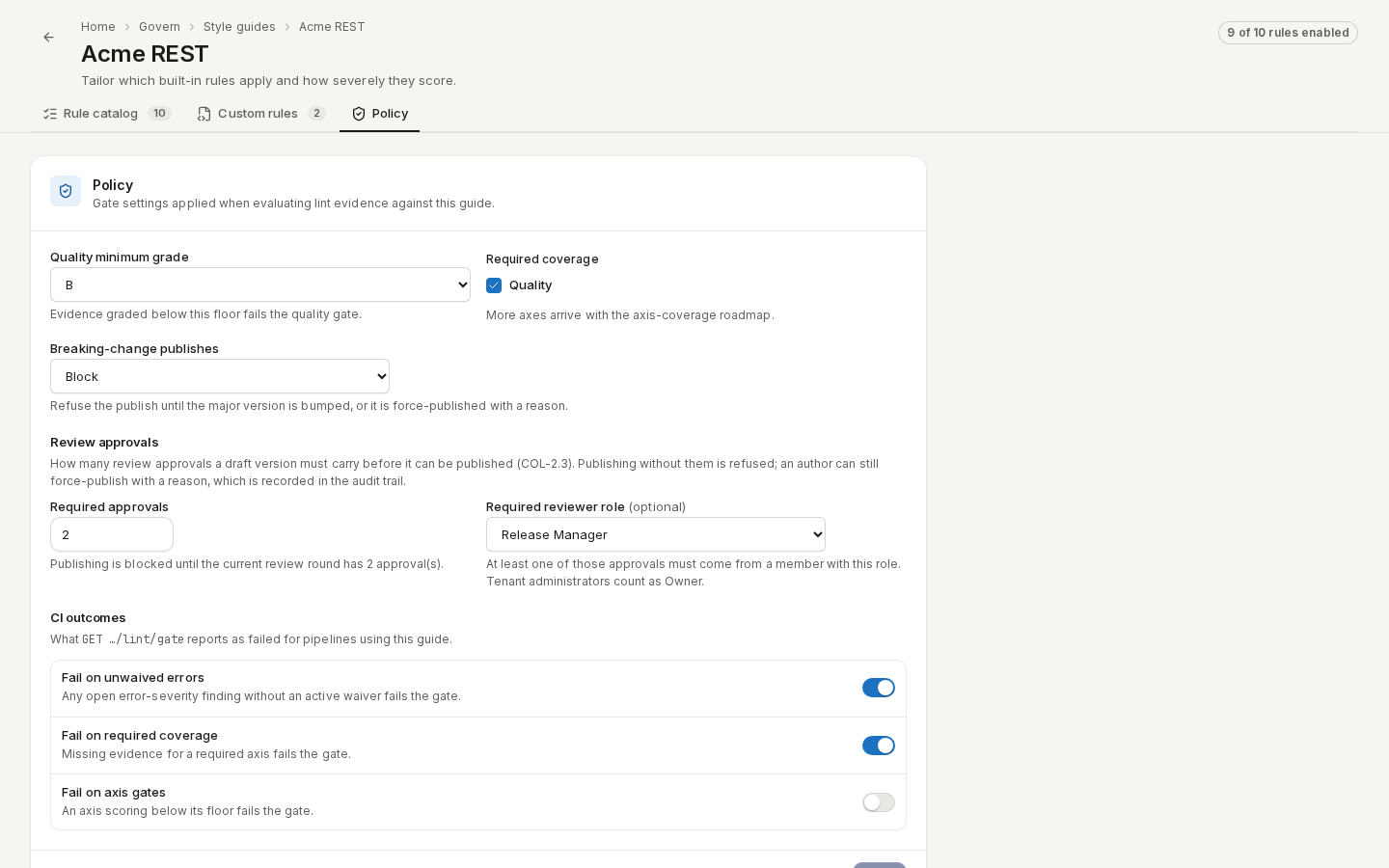Click the Rule catalog count badge 10
1389x868 pixels.
[159, 114]
